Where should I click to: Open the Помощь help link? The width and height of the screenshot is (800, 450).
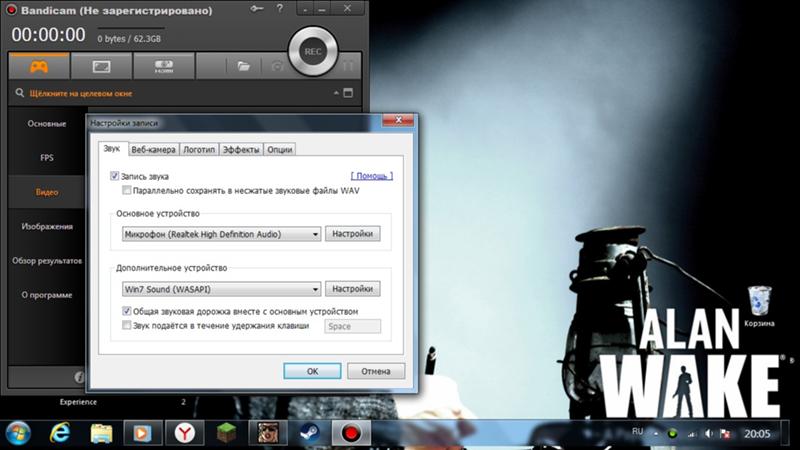372,176
